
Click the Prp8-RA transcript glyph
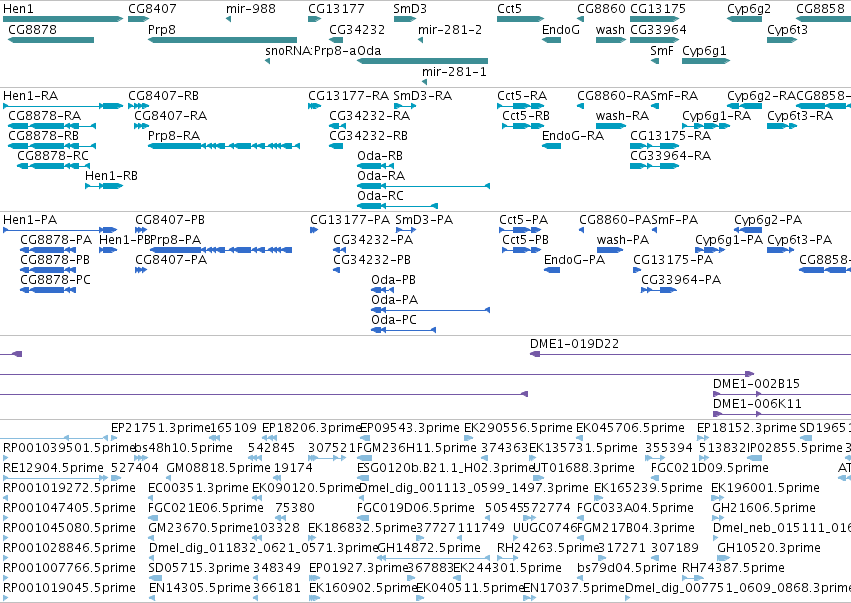(x=224, y=146)
